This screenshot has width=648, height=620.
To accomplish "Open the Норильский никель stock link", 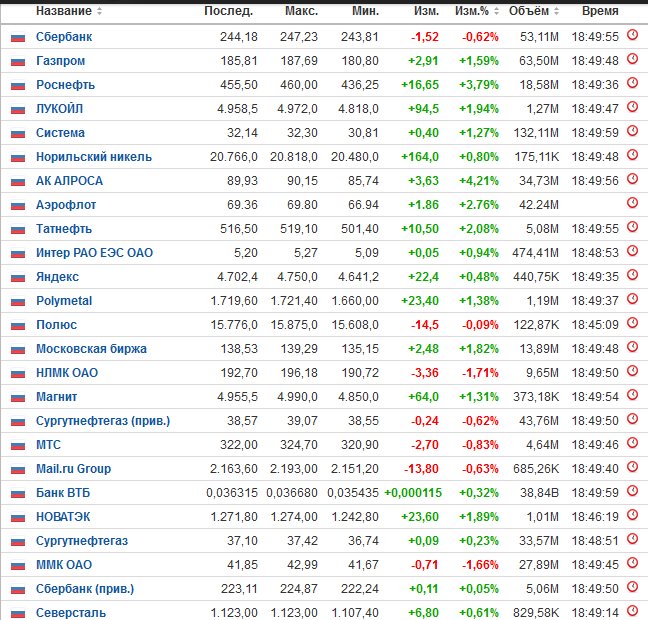I will click(x=94, y=157).
